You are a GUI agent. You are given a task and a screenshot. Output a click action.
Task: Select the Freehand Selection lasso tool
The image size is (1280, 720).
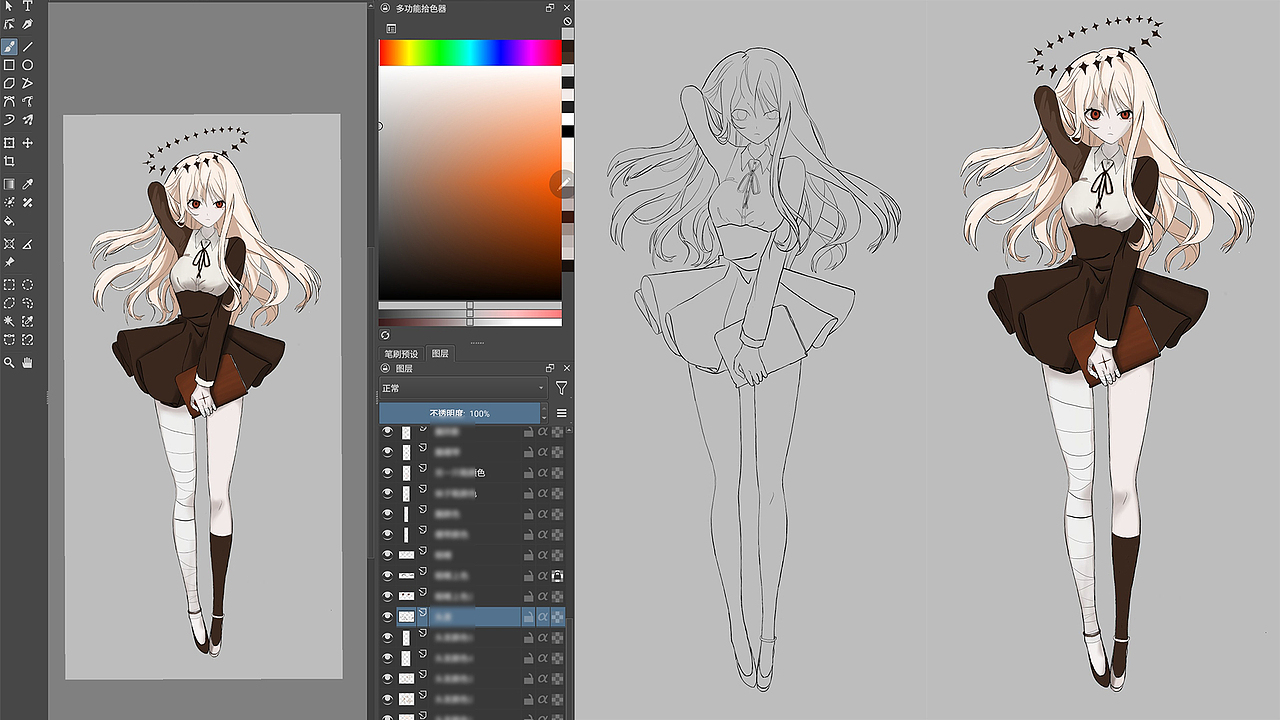28,302
